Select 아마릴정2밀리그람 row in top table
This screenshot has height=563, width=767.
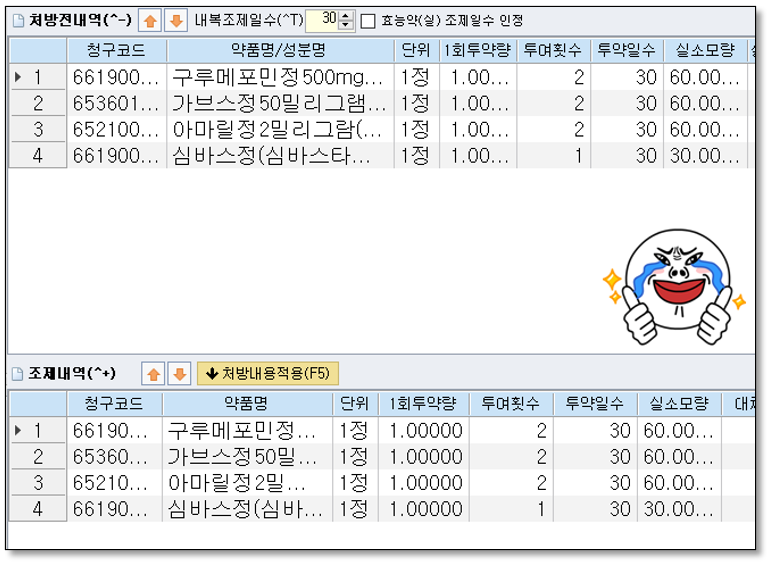click(x=280, y=128)
